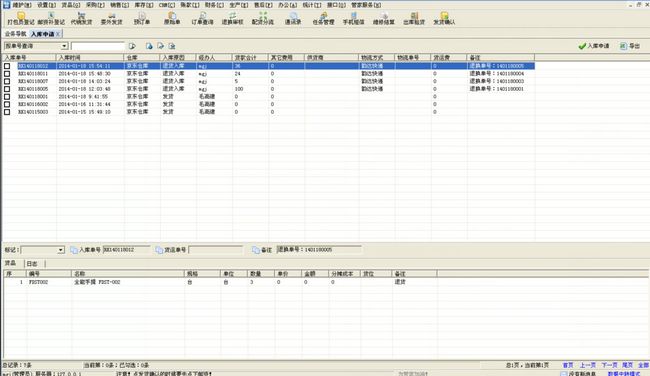Click into the 入库单号 field
Screen dimensions: 650x376
pos(126,250)
